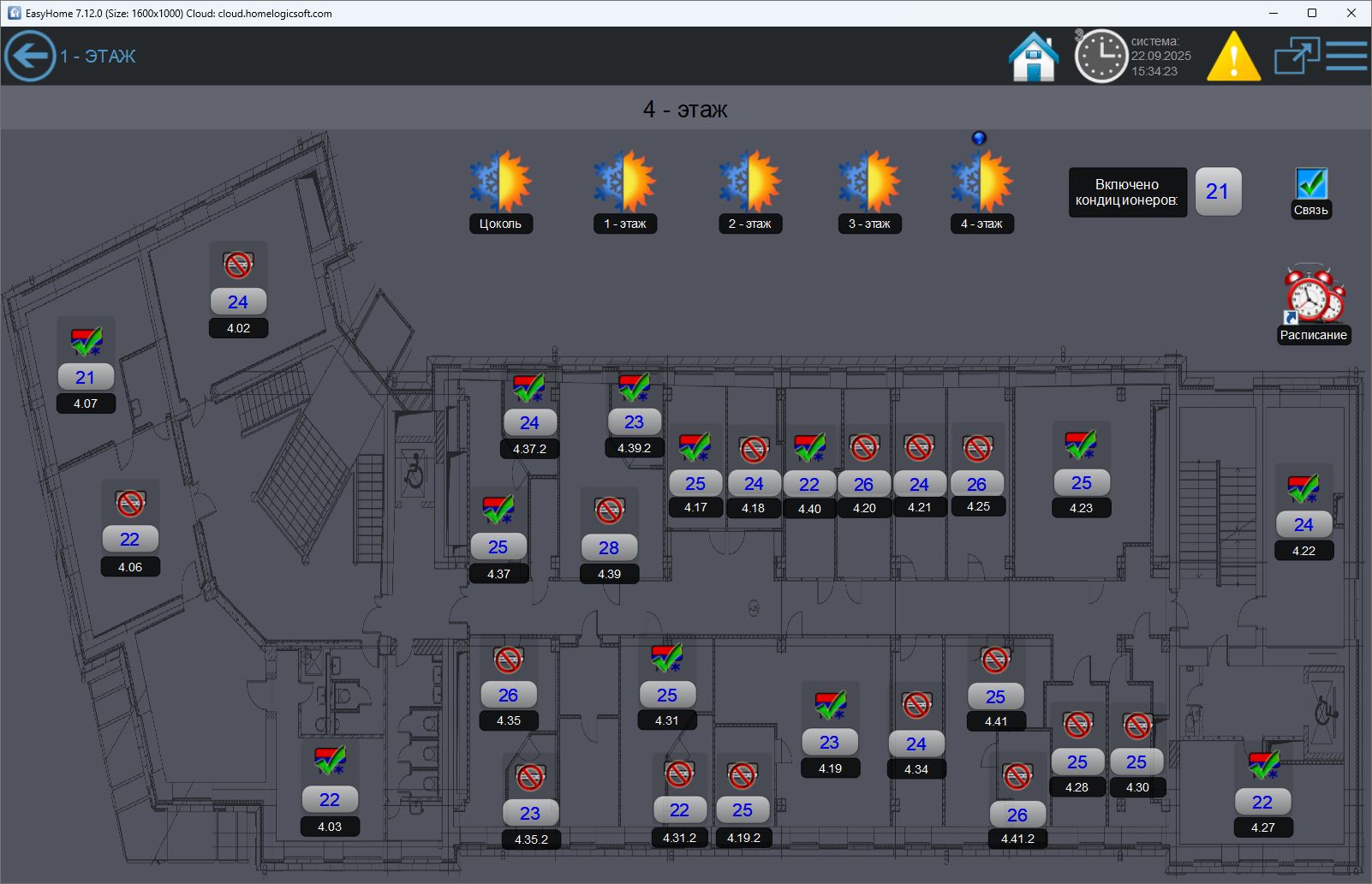Open the Расписание alarm clock shortcut
Screen dimensions: 1372x884
coord(1314,296)
